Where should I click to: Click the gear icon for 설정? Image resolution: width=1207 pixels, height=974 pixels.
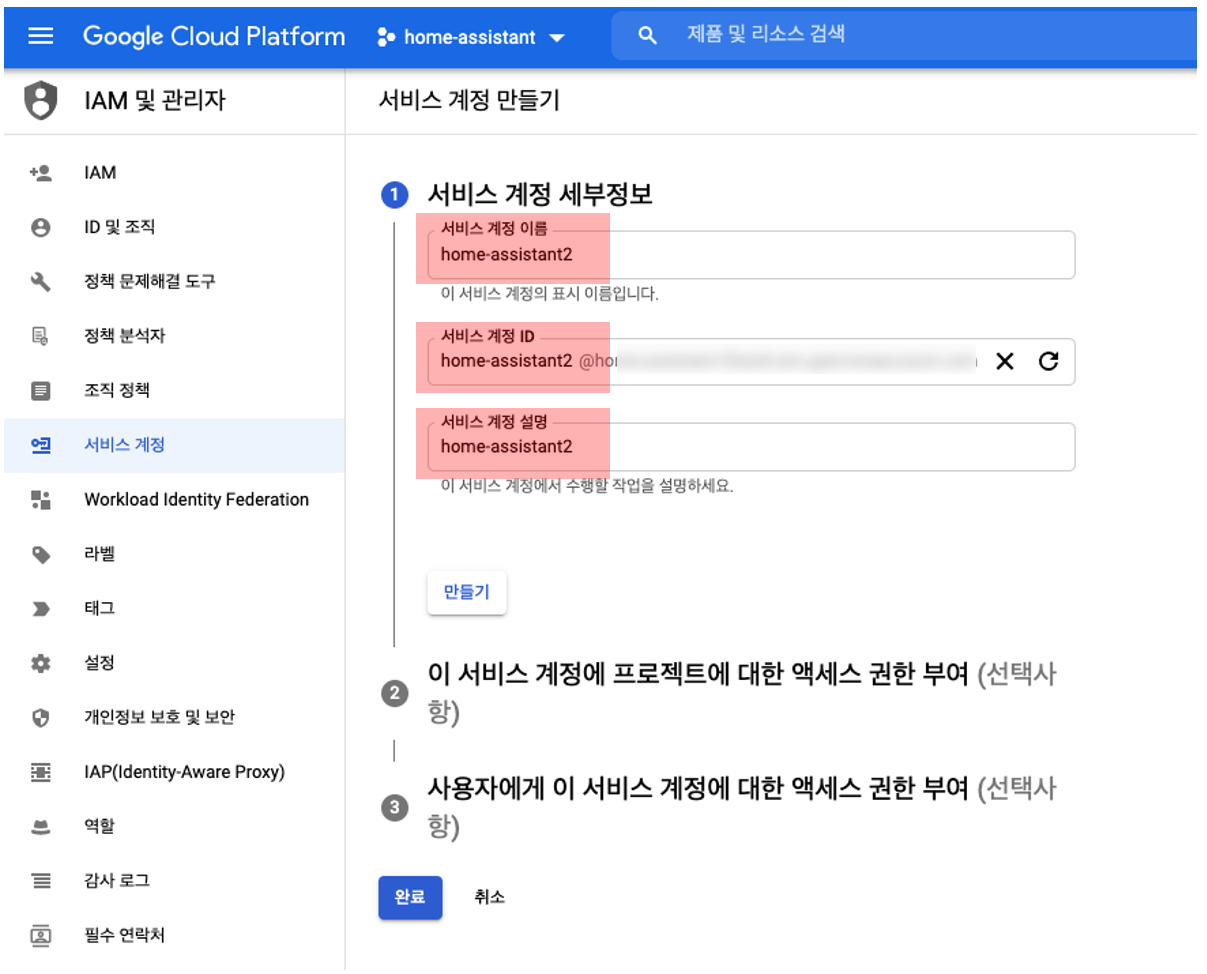pos(41,663)
